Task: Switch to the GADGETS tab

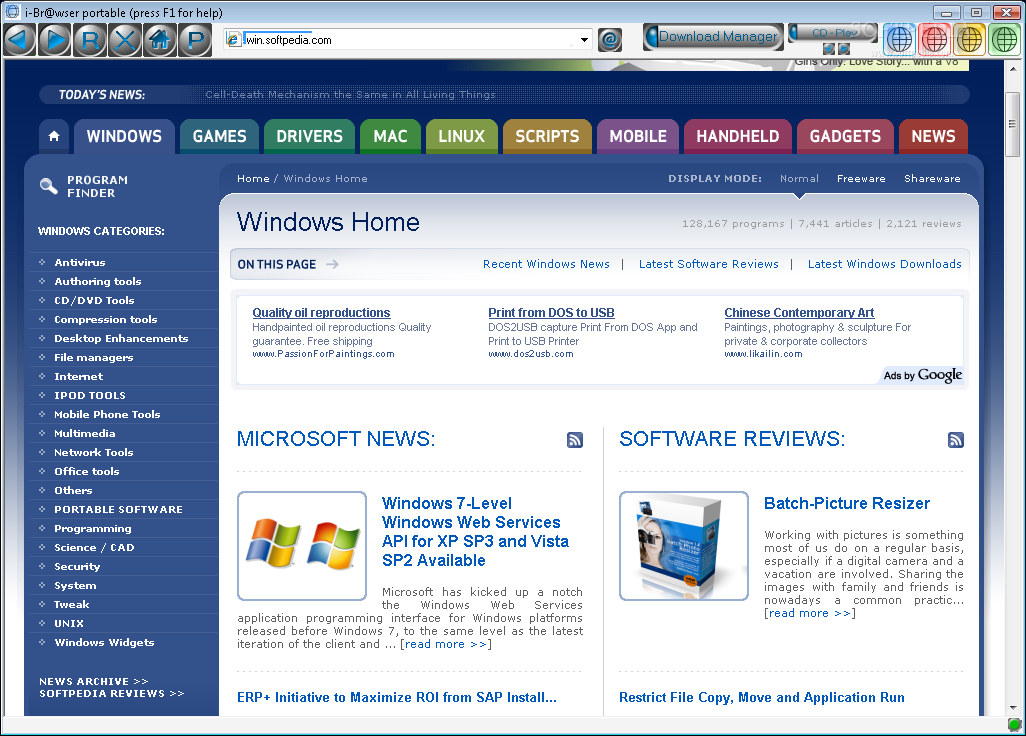Action: pyautogui.click(x=845, y=136)
